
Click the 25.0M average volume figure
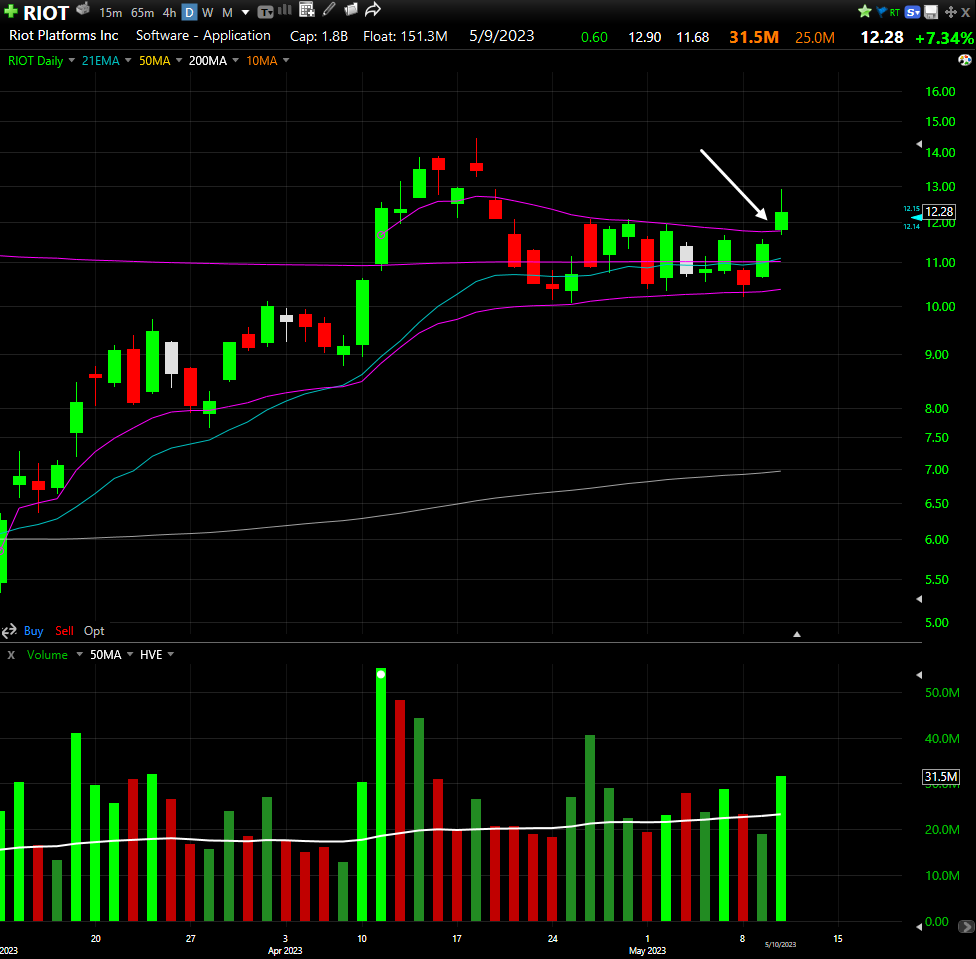click(x=815, y=37)
